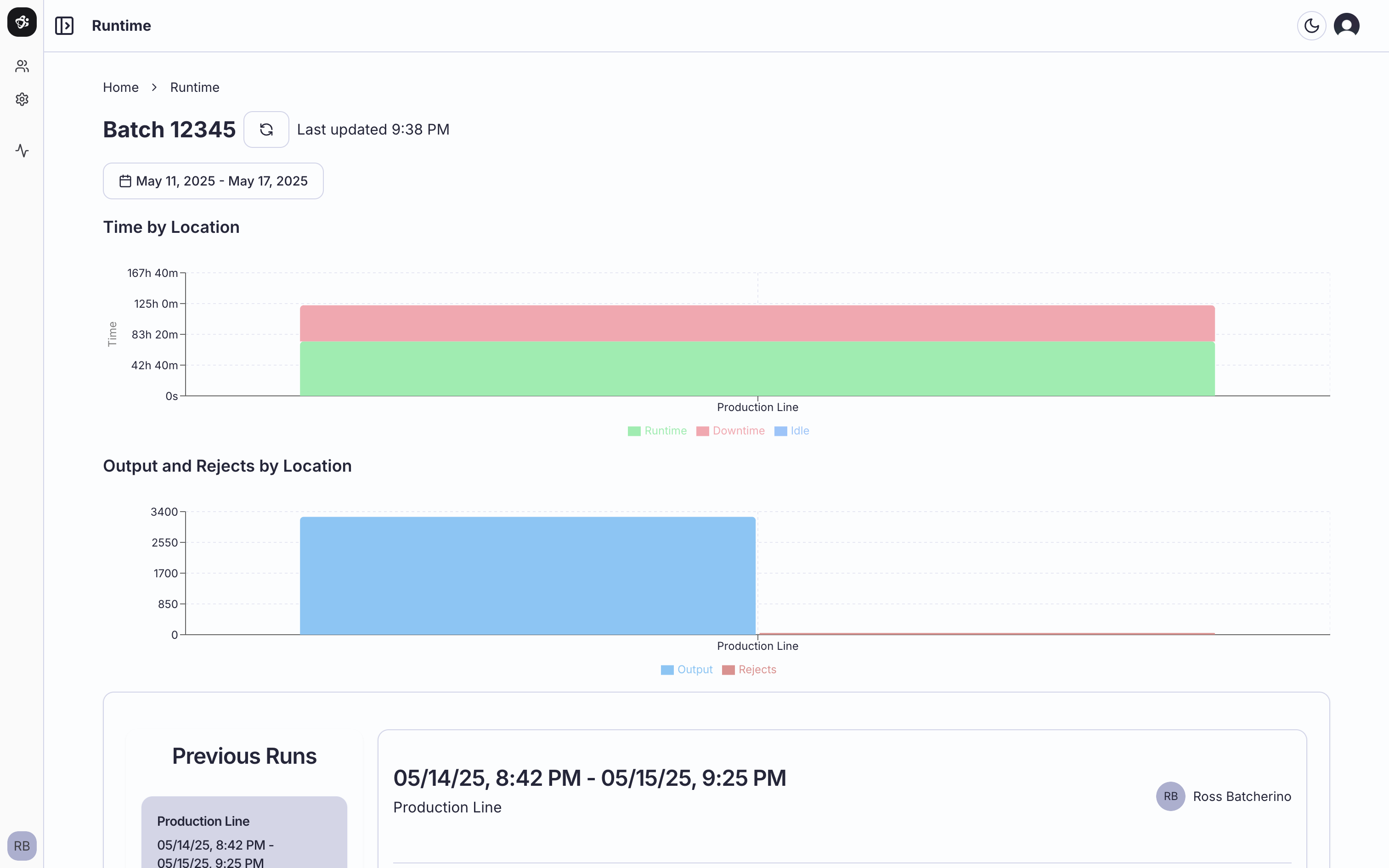Image resolution: width=1389 pixels, height=868 pixels.
Task: Navigate to Home via breadcrumb
Action: pos(120,87)
